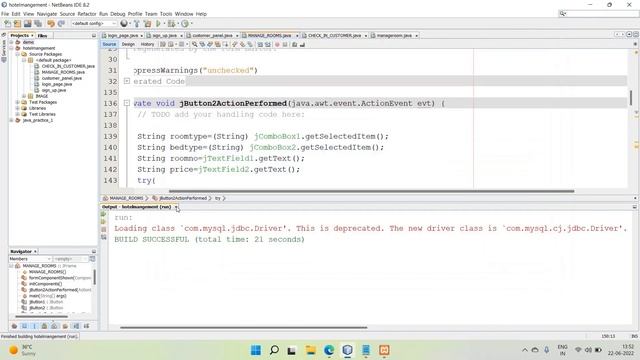The width and height of the screenshot is (640, 360).
Task: Click the Debug Project toolbar icon
Action: (171, 24)
